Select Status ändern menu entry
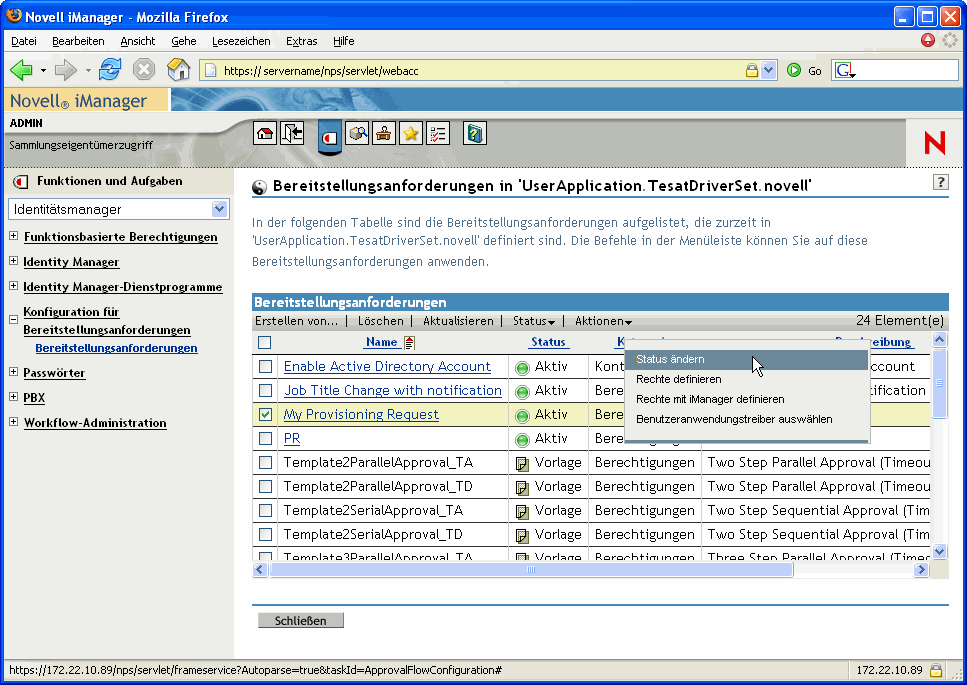This screenshot has height=685, width=967. click(x=747, y=359)
